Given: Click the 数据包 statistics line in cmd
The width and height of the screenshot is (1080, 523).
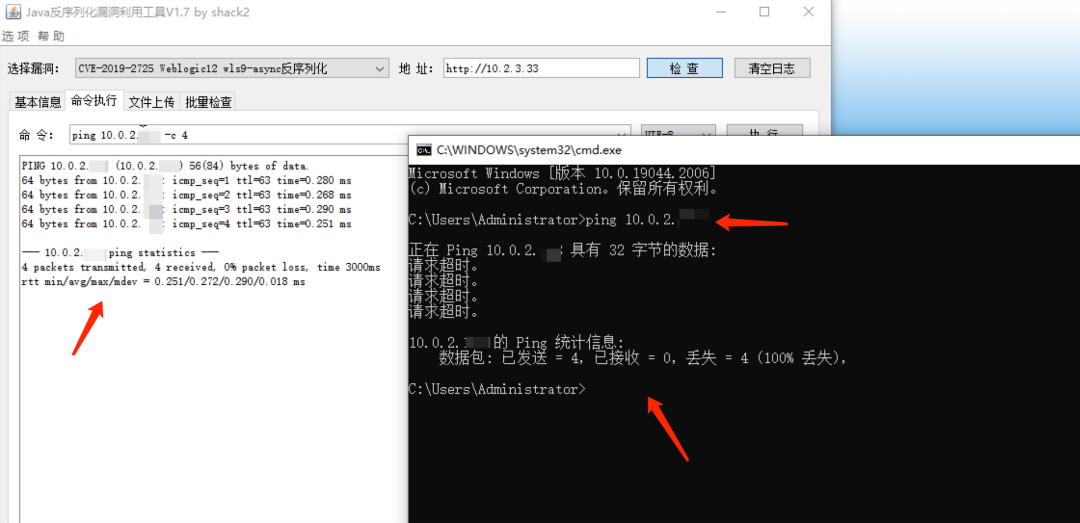Looking at the screenshot, I should pyautogui.click(x=642, y=358).
